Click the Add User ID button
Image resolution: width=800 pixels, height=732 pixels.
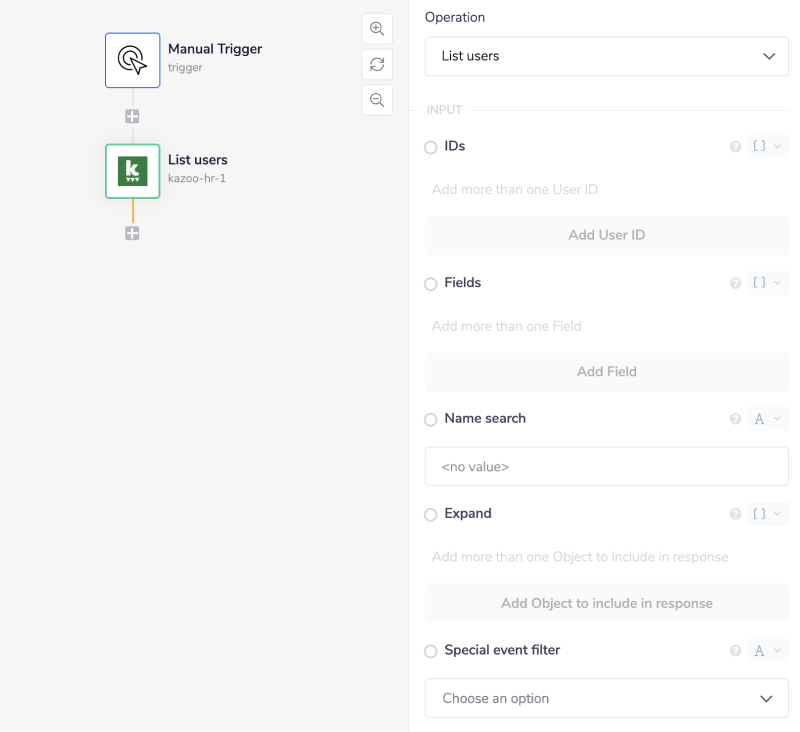(606, 235)
